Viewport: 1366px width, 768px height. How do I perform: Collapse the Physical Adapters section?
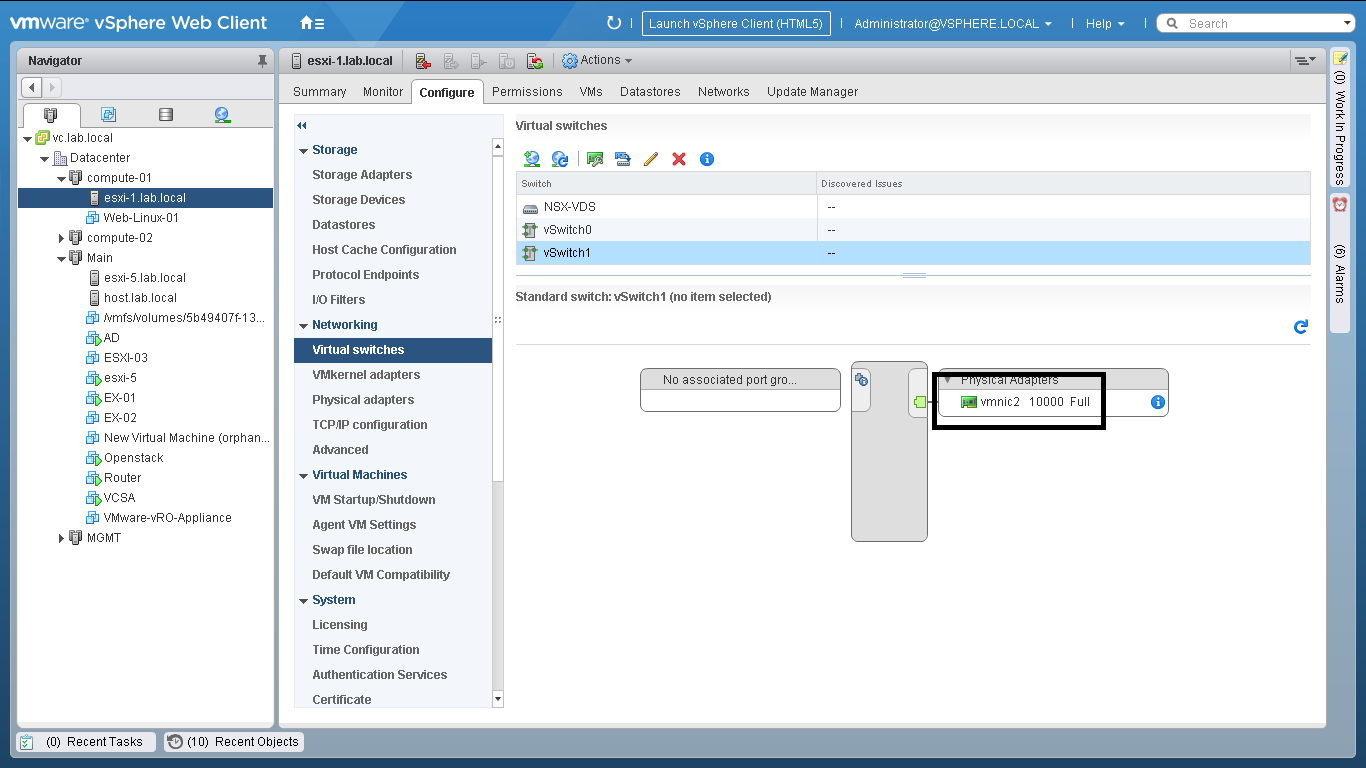[x=947, y=380]
